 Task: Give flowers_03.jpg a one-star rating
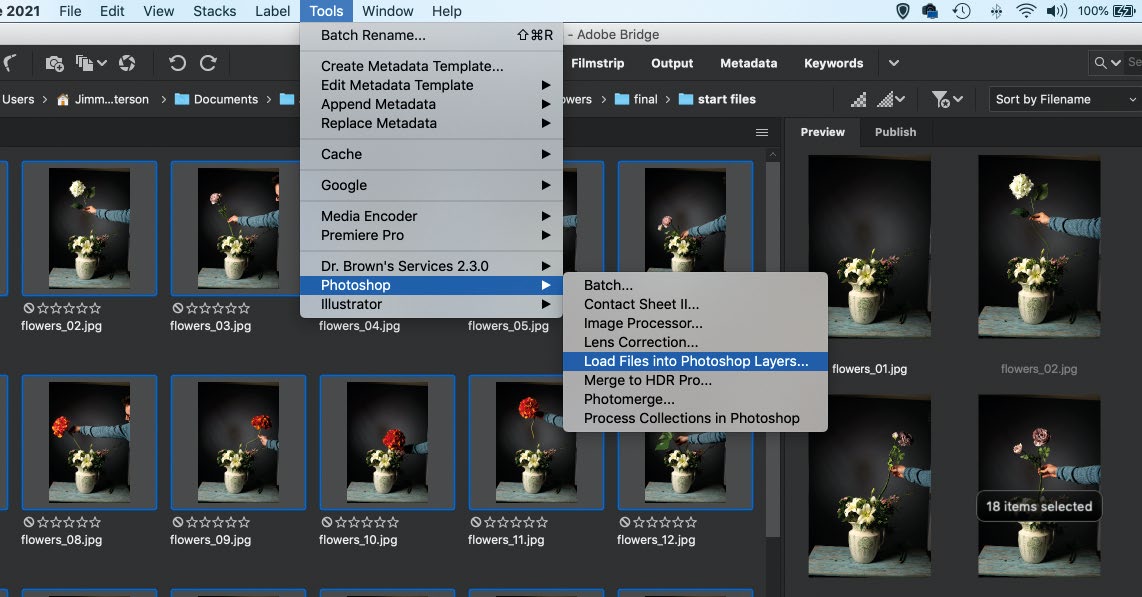point(192,308)
